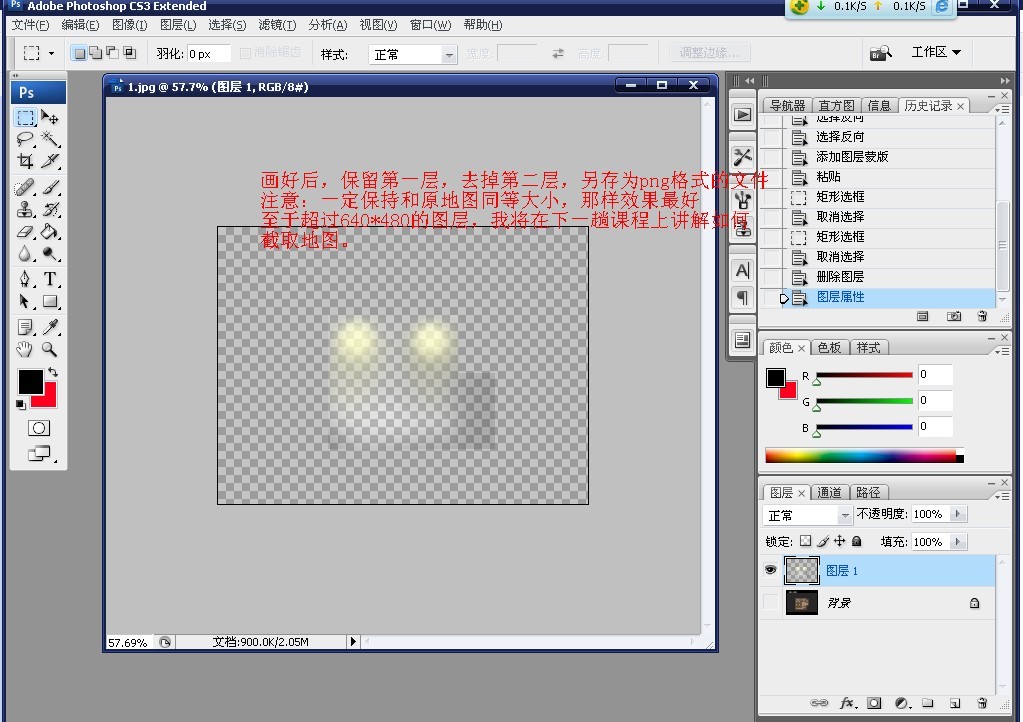
Task: Toggle Quick Mask mode
Action: pyautogui.click(x=38, y=428)
